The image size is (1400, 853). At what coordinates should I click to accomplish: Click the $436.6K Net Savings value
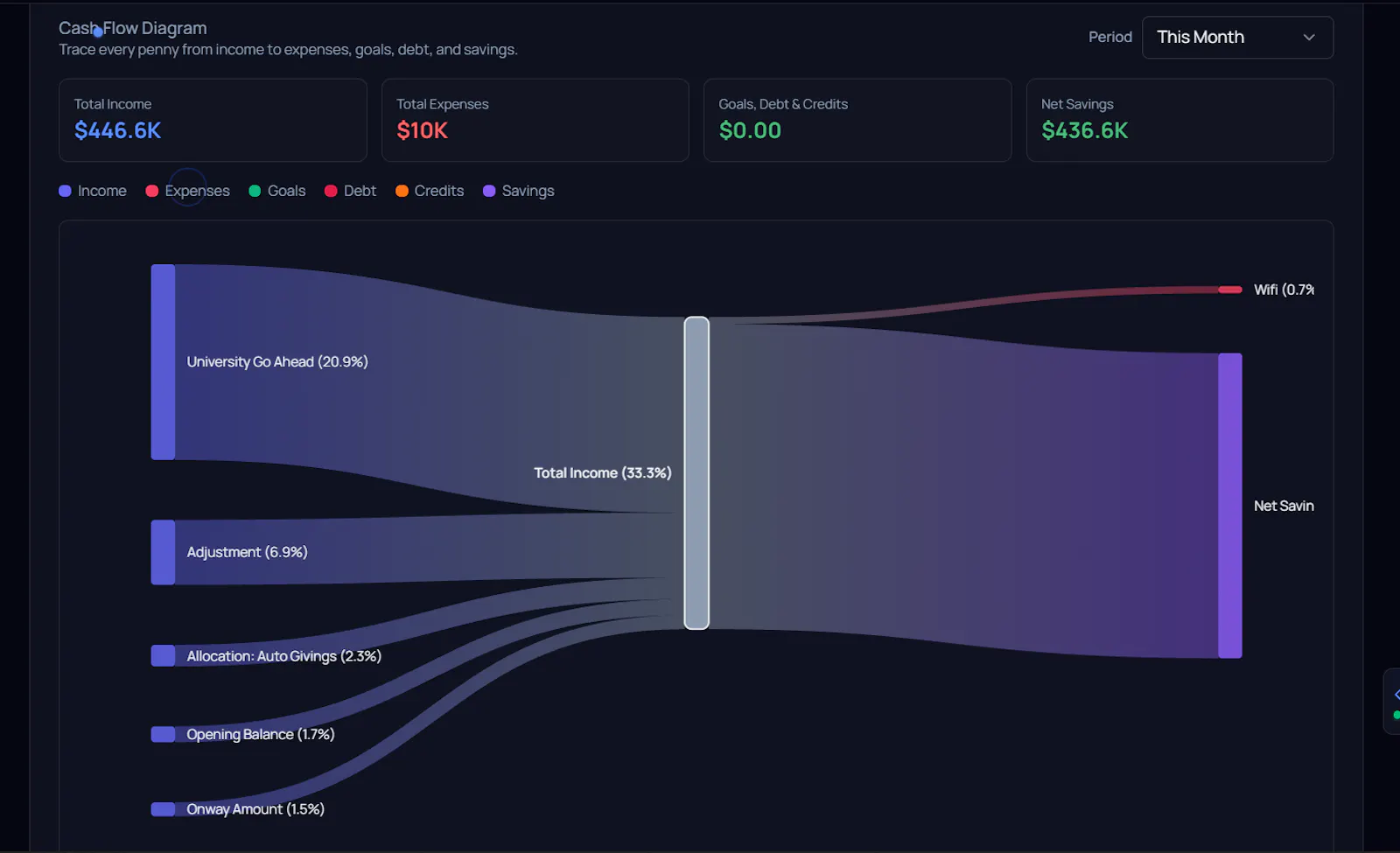[x=1085, y=130]
